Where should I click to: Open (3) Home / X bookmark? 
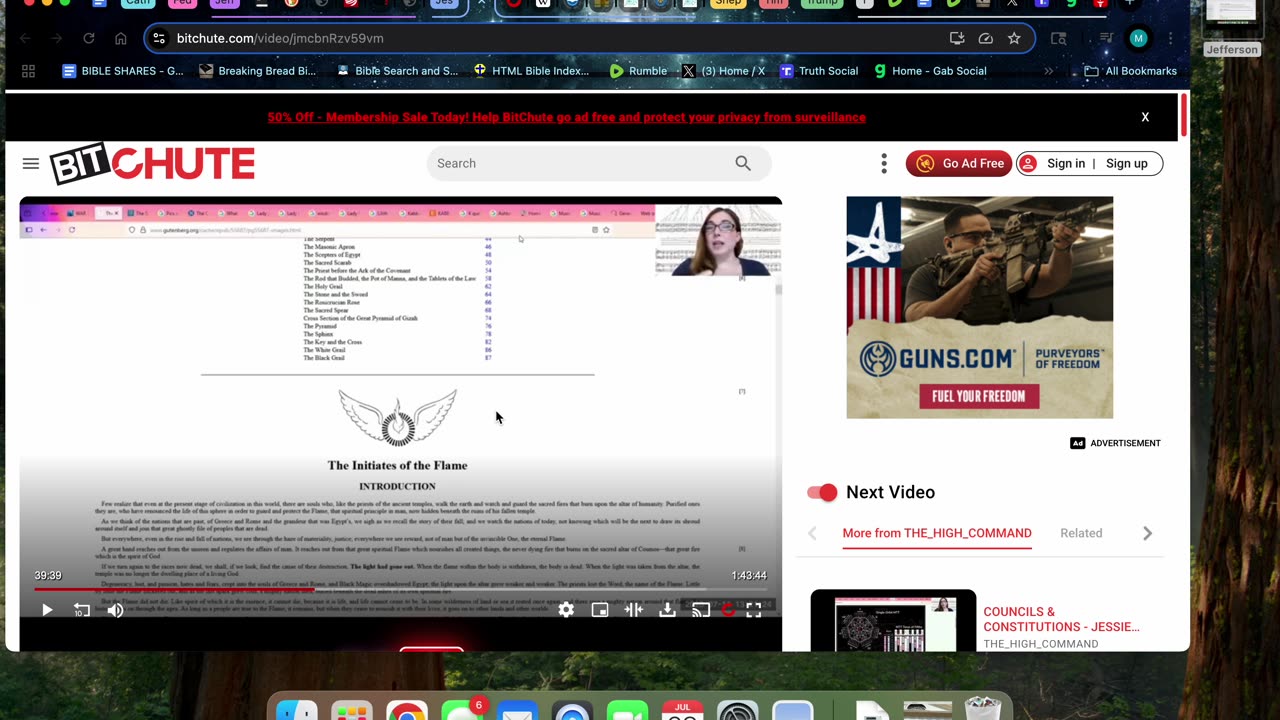tap(723, 71)
